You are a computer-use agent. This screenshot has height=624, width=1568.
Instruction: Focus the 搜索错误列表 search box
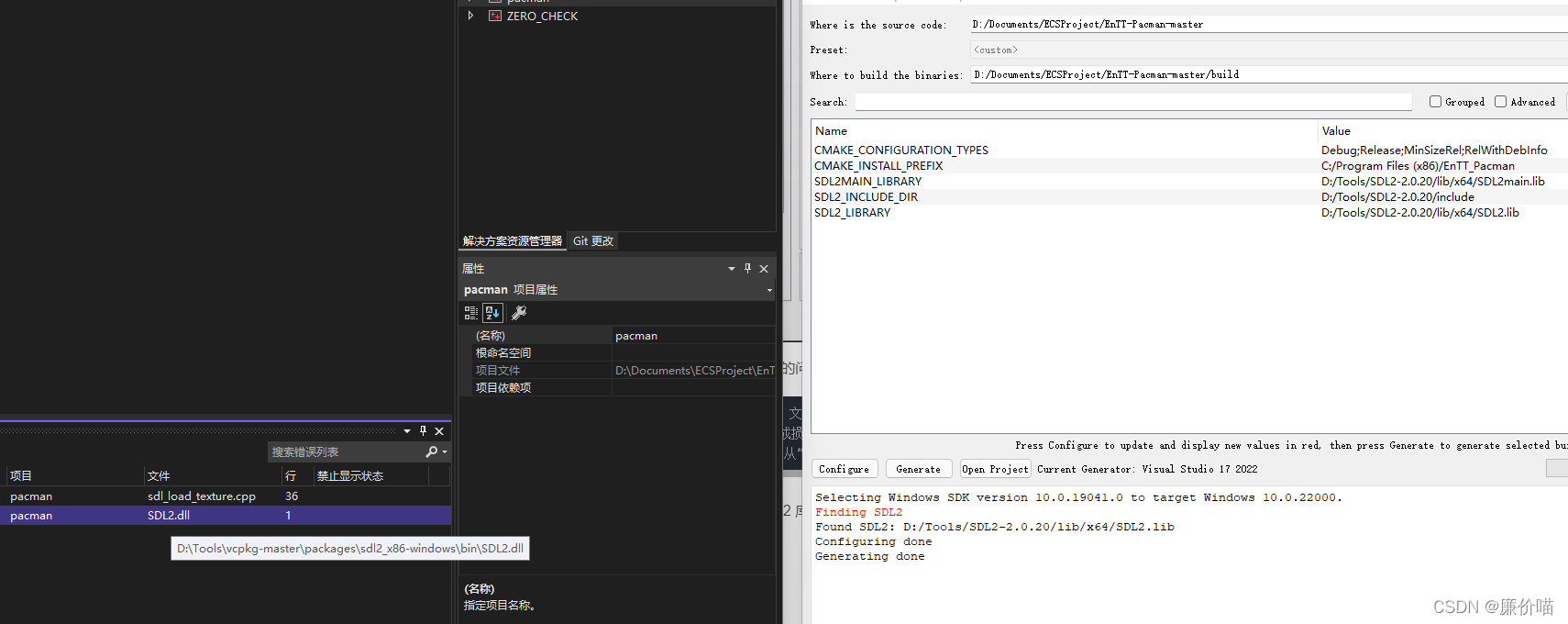pos(346,451)
